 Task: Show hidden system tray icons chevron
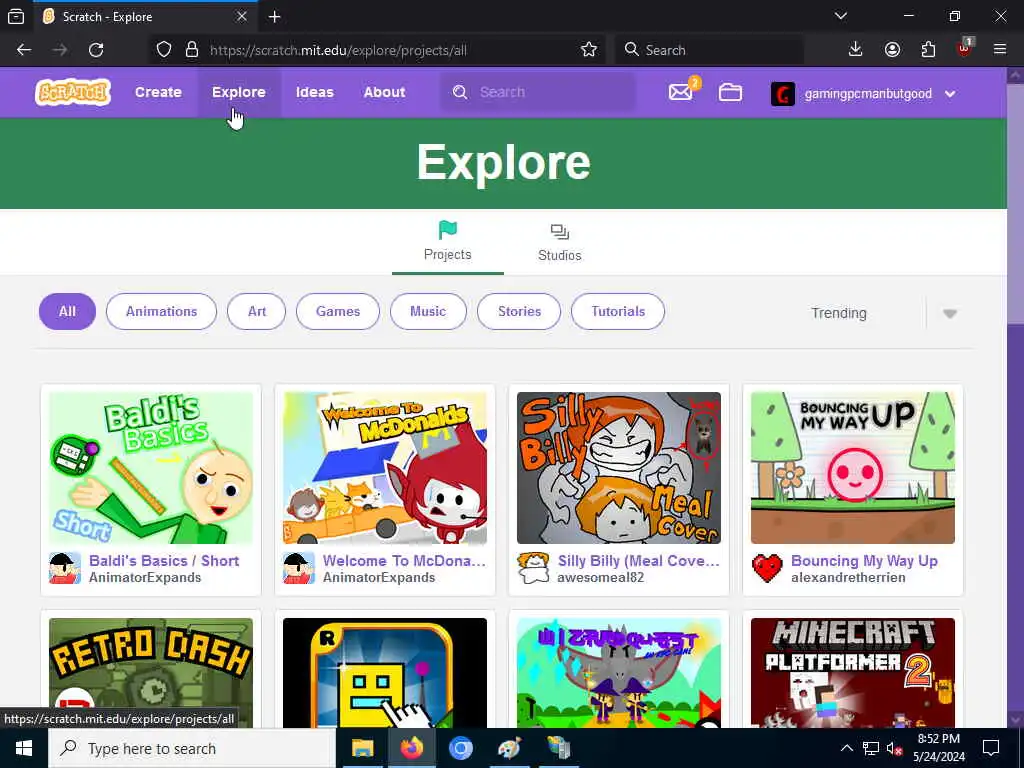point(846,748)
